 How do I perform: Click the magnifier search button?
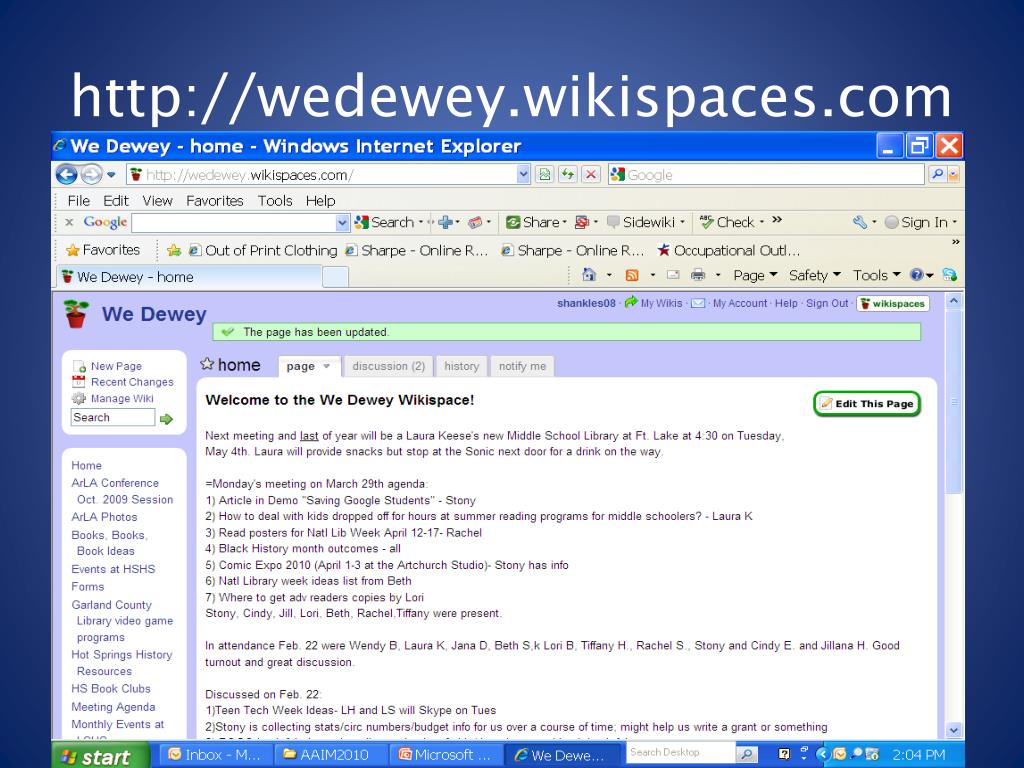coord(938,174)
